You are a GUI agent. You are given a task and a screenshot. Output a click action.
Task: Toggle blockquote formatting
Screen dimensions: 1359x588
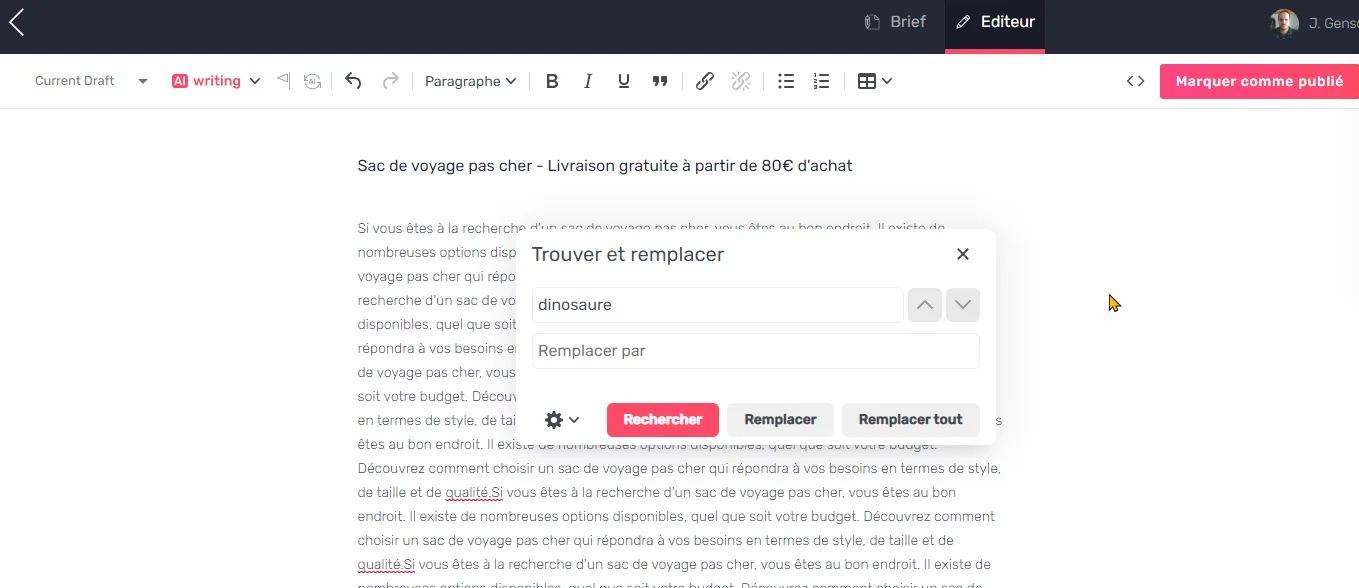tap(660, 81)
